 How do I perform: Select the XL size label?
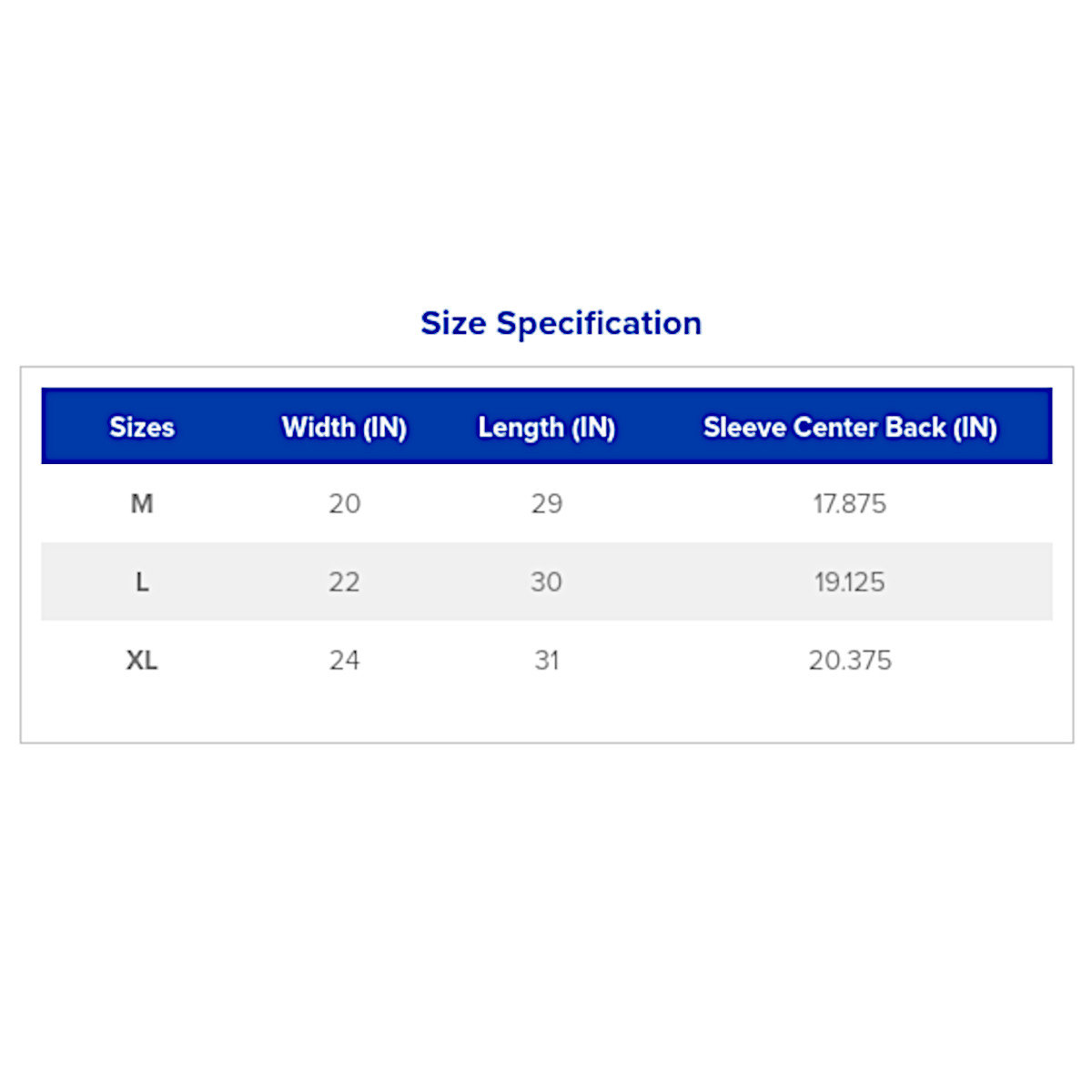[x=141, y=660]
